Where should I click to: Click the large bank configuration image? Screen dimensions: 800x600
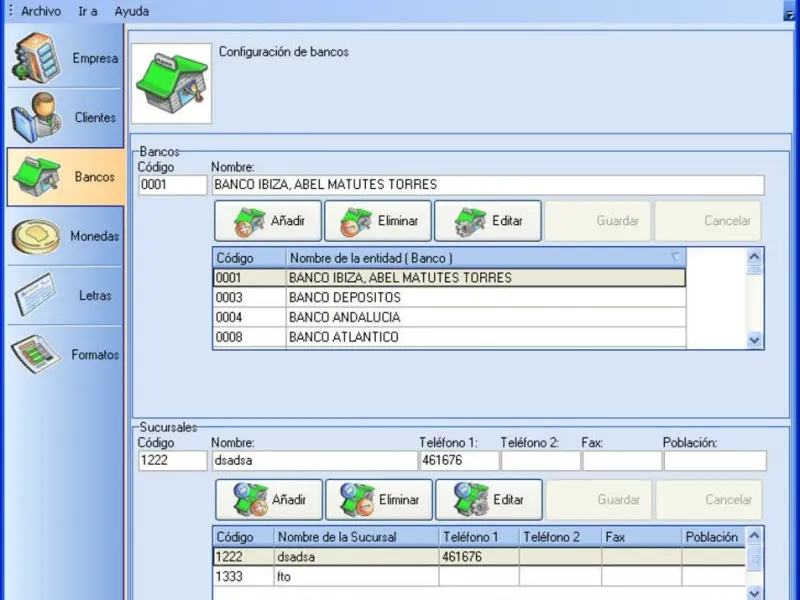171,83
